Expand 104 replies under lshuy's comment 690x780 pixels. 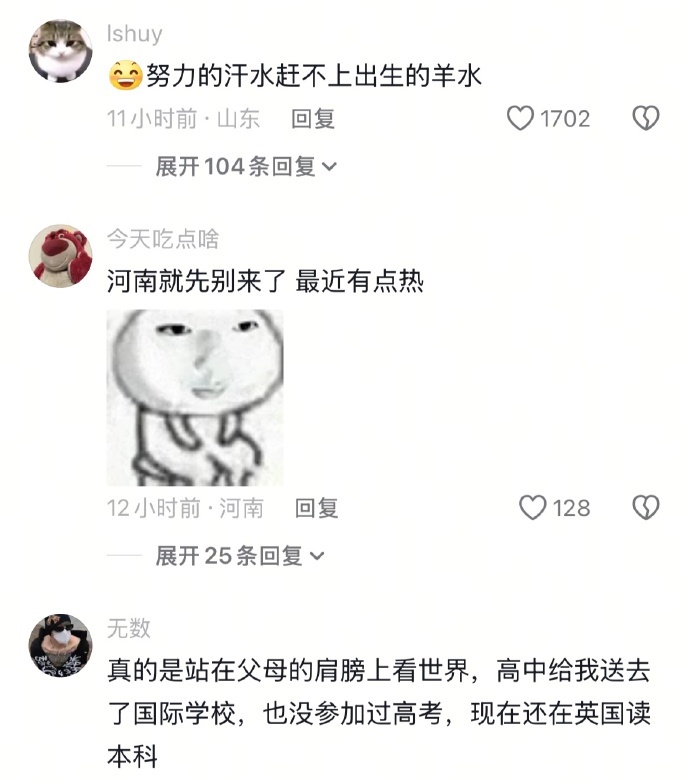pos(246,166)
